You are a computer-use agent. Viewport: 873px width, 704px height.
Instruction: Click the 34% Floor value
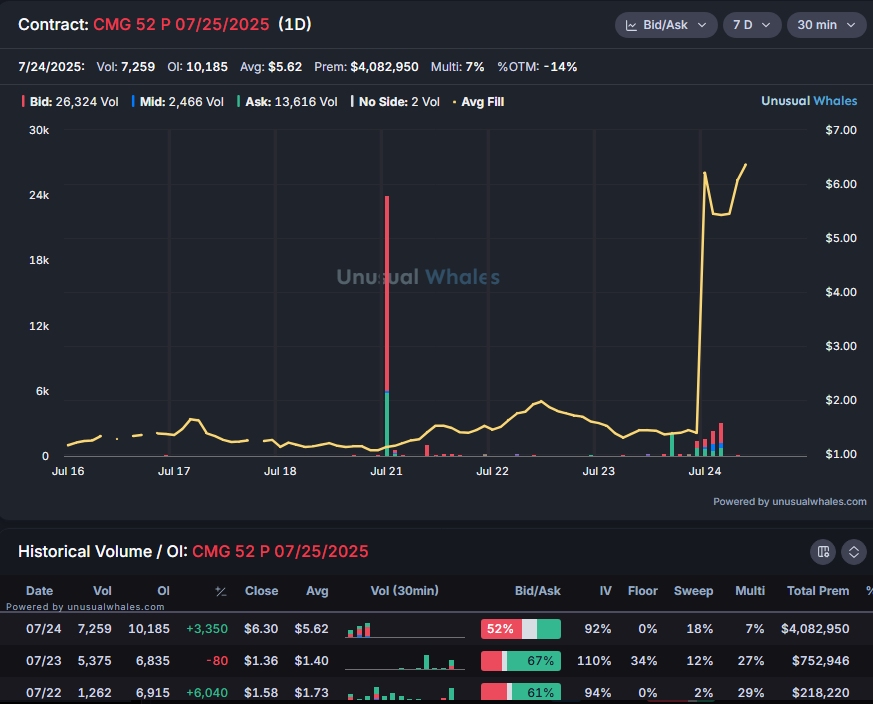pos(644,661)
